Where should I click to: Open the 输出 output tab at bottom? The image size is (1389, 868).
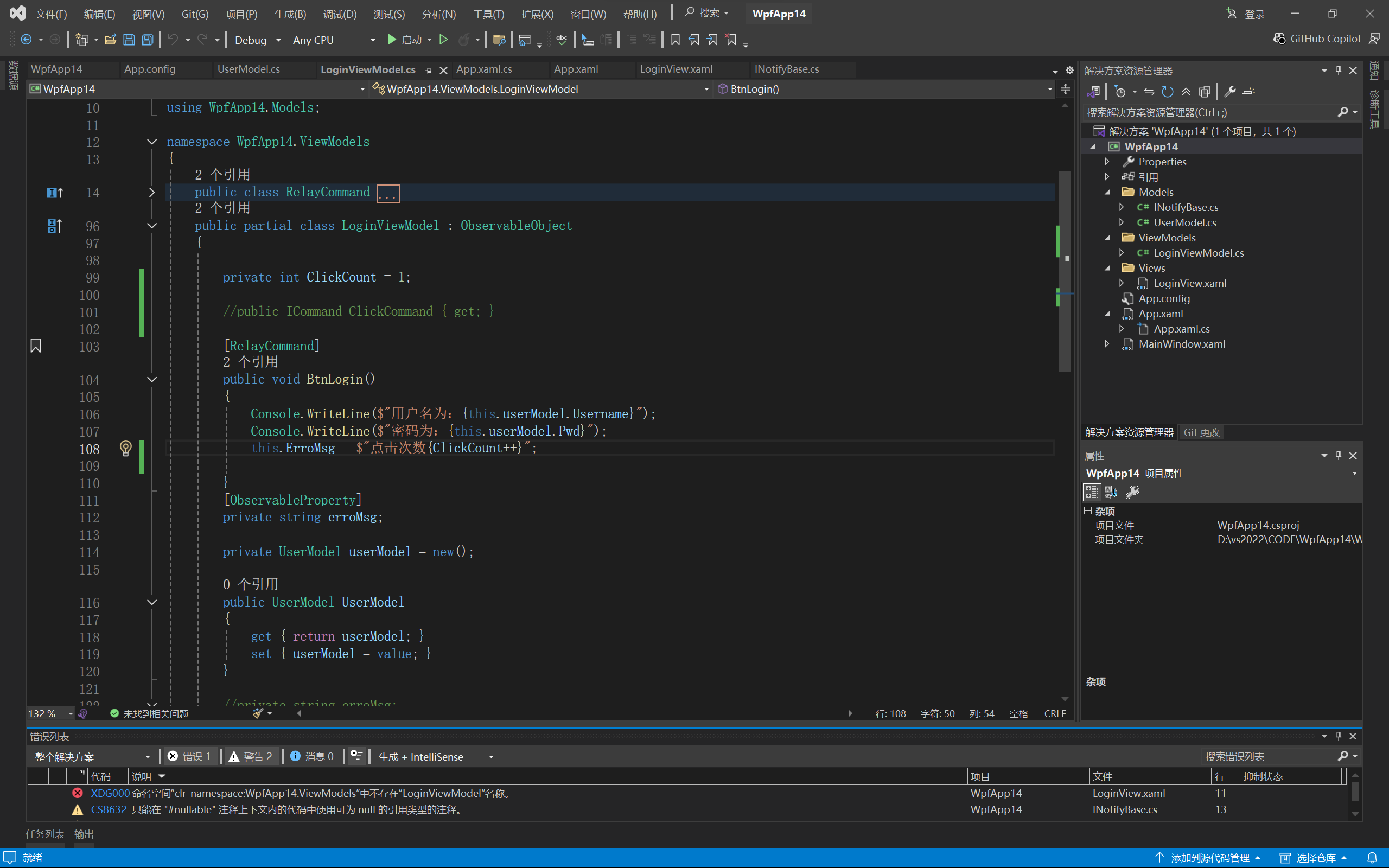point(84,834)
